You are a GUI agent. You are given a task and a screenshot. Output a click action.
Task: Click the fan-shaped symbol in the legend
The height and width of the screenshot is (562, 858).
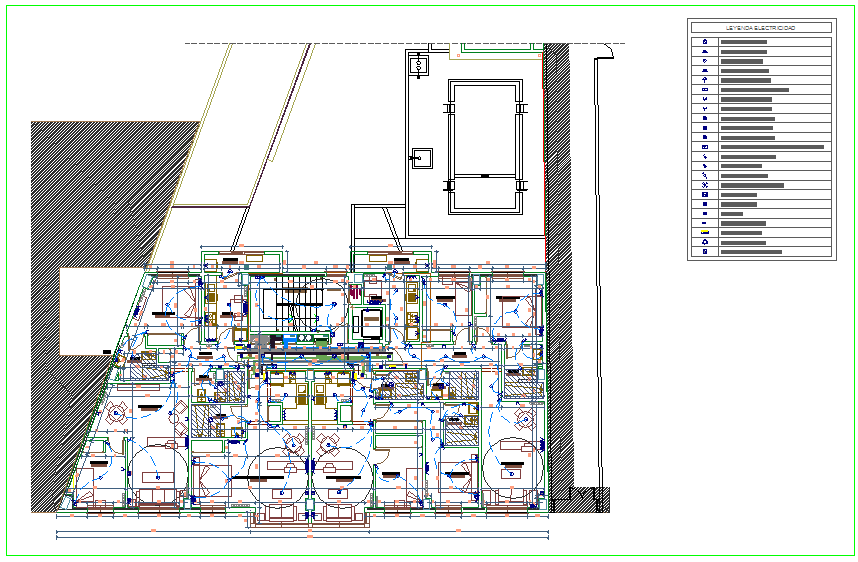click(705, 185)
